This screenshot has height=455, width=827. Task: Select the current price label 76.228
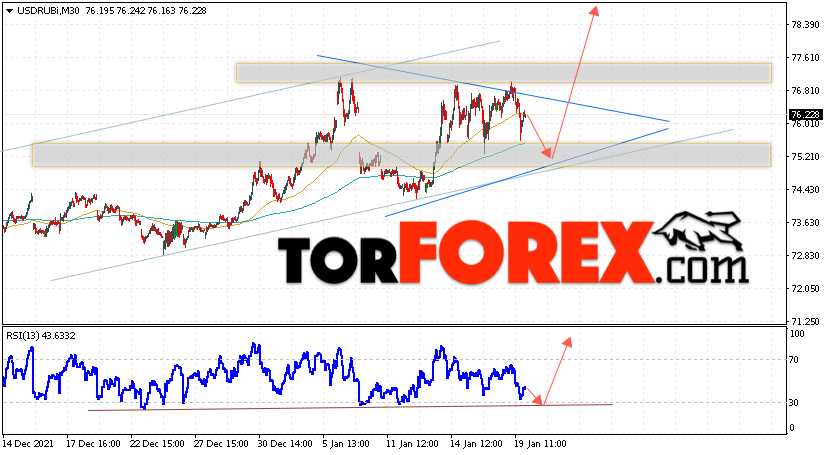pyautogui.click(x=805, y=115)
